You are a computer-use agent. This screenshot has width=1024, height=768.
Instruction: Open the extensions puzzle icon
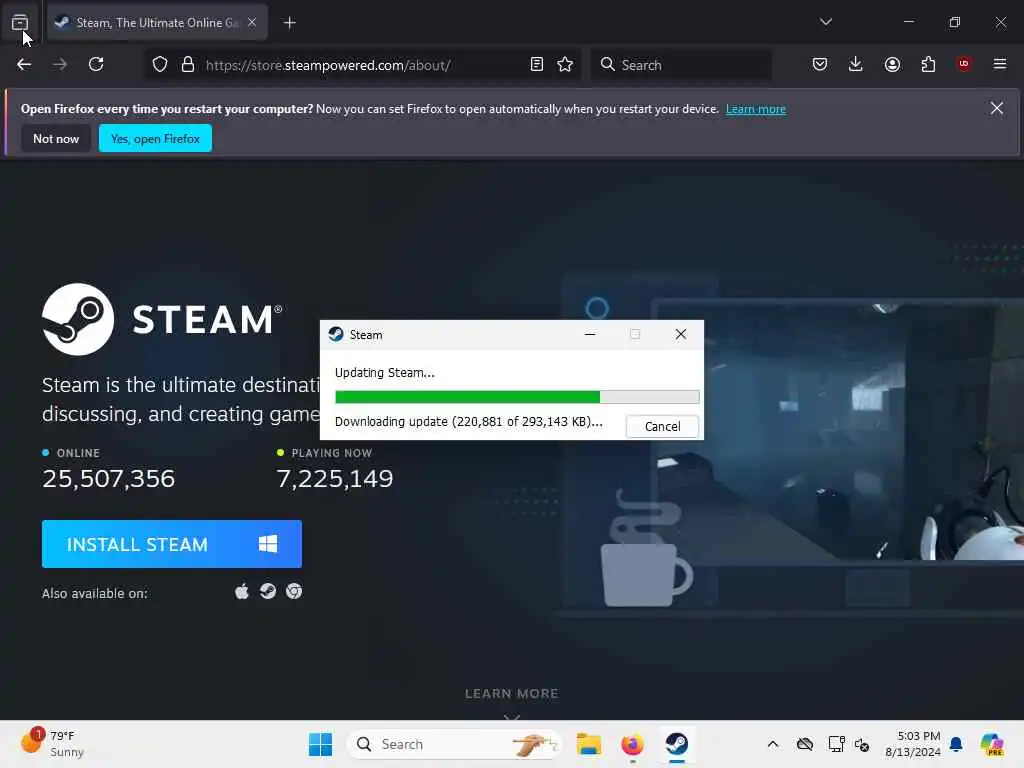click(x=928, y=64)
